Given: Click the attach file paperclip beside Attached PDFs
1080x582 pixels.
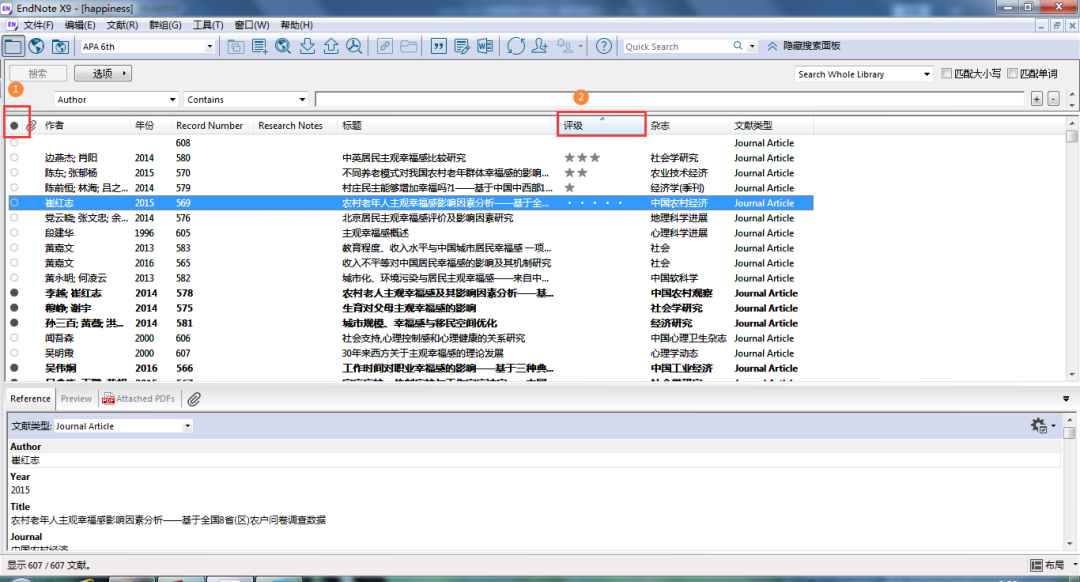Looking at the screenshot, I should (x=194, y=399).
